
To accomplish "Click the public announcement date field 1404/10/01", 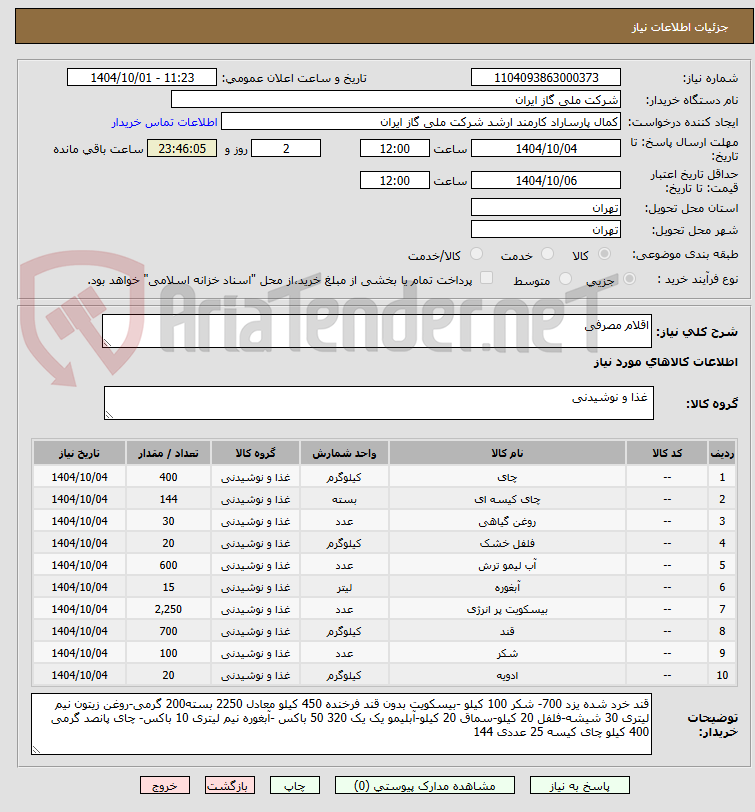I will 142,78.
